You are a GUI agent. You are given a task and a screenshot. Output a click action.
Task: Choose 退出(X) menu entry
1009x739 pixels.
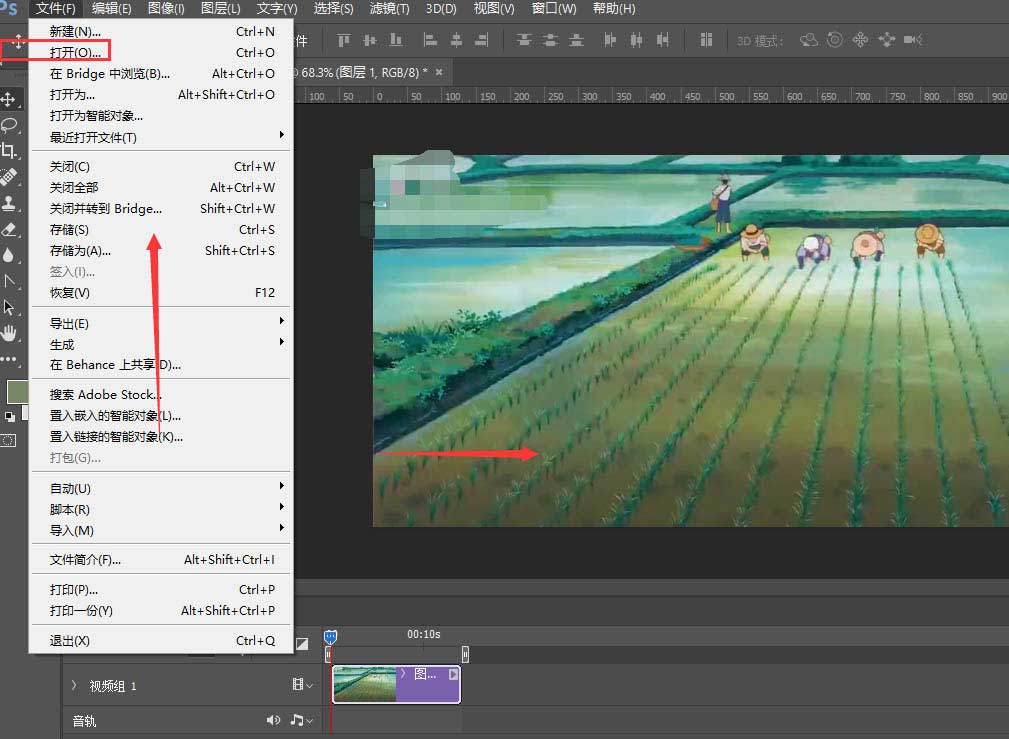tap(161, 641)
